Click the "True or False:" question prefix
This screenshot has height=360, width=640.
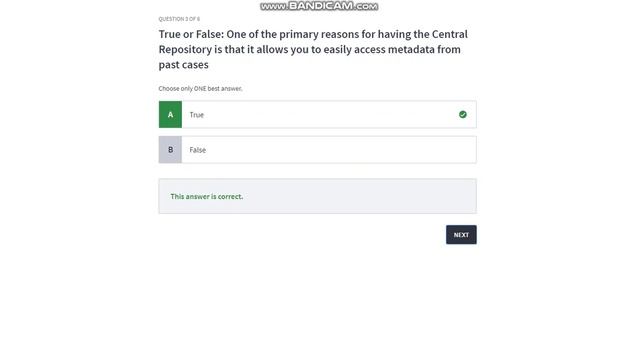pyautogui.click(x=191, y=34)
